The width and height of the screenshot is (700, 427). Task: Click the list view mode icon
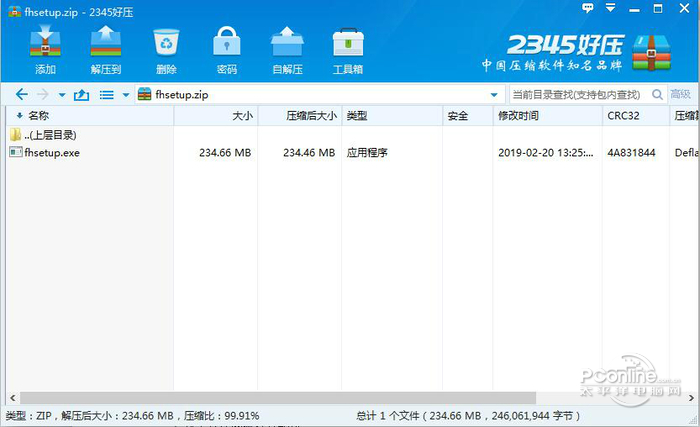(106, 95)
